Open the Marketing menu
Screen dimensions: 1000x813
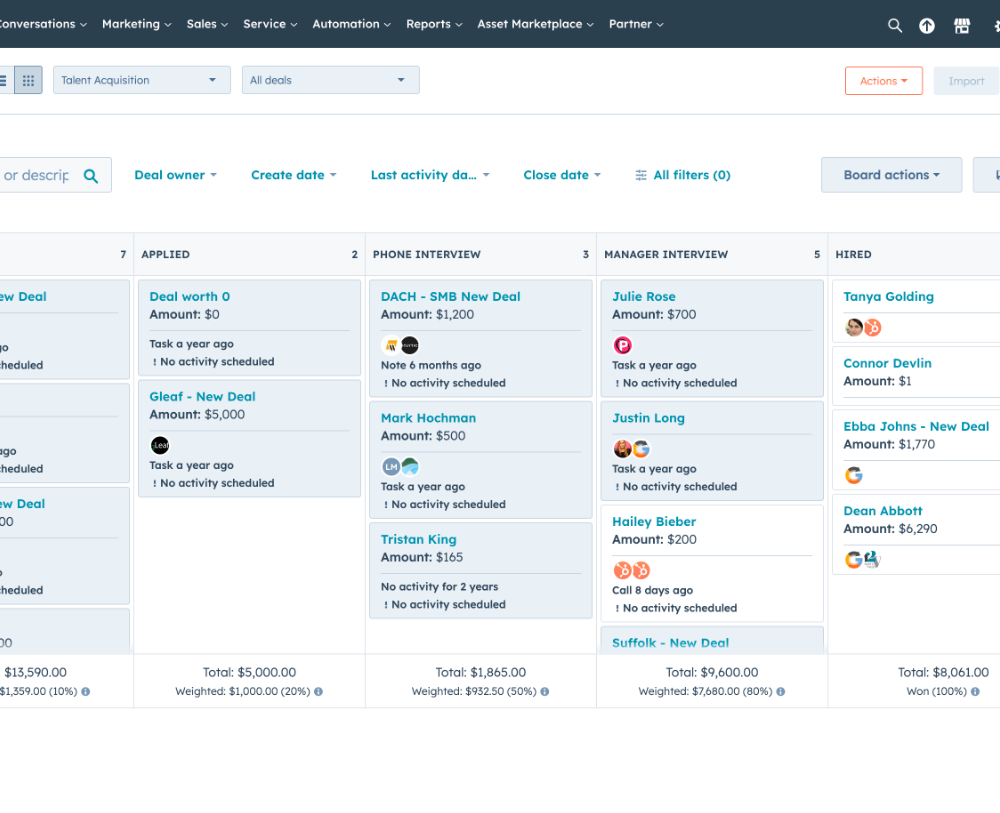(x=136, y=24)
